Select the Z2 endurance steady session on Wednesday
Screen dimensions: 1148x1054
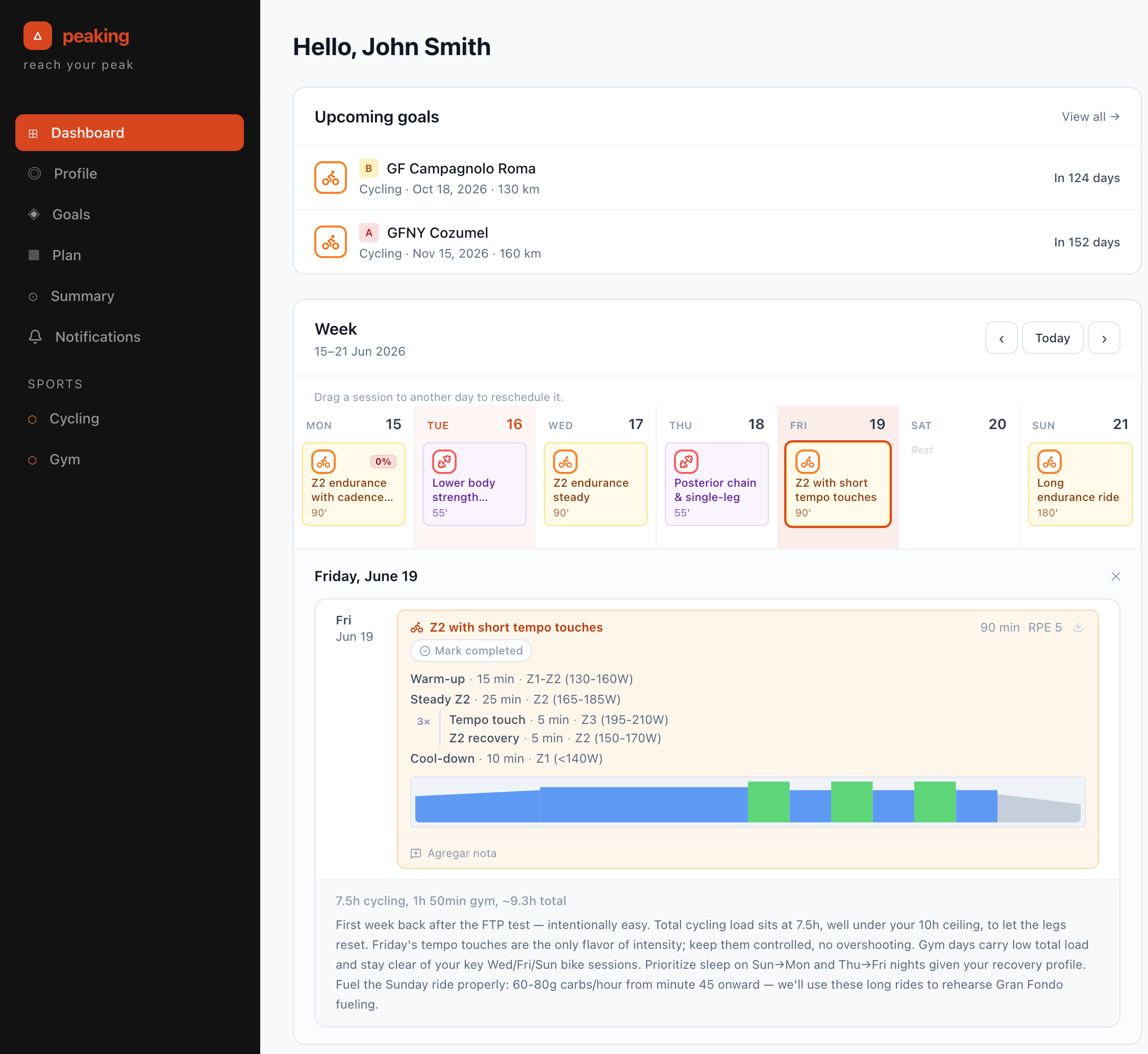pos(595,484)
